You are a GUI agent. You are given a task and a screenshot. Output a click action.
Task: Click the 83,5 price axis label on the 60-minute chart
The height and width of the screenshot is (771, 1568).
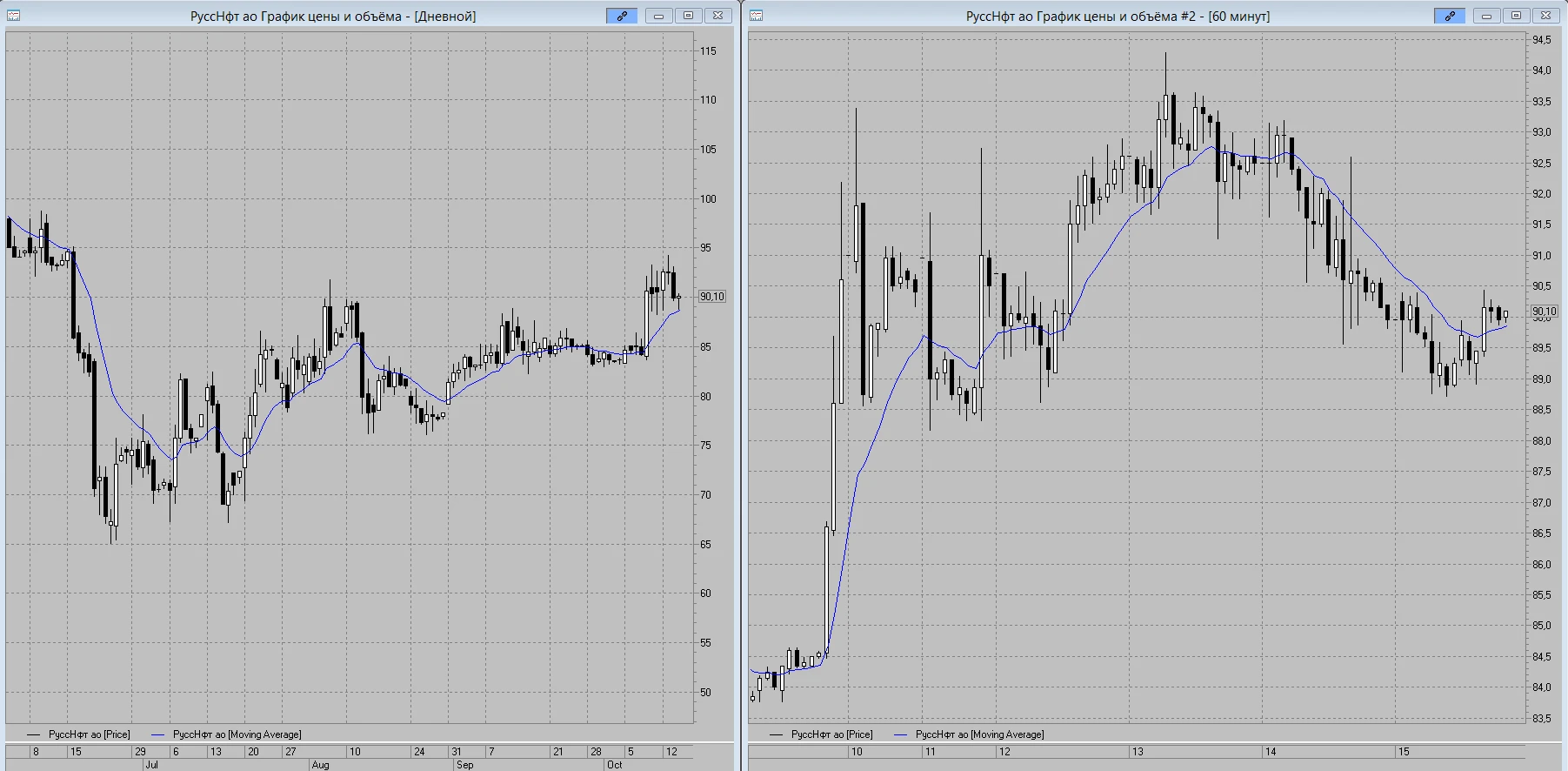click(1541, 719)
